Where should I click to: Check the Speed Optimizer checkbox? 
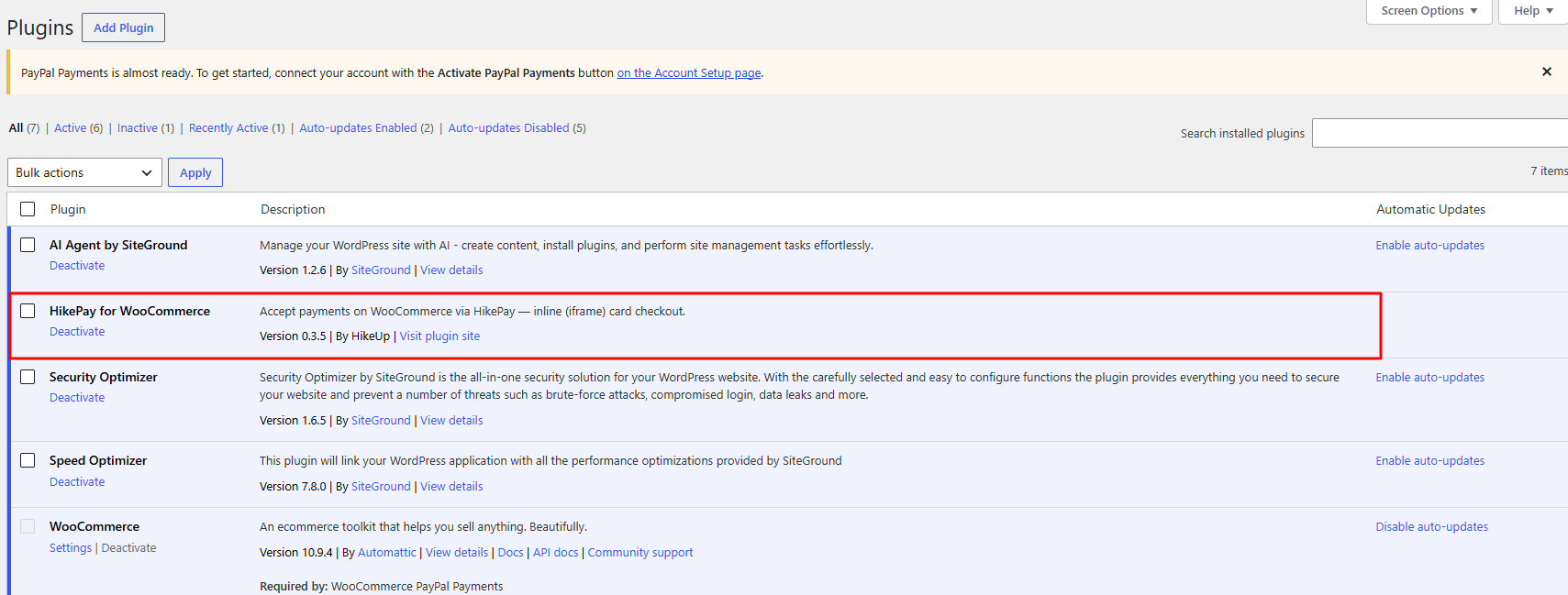pyautogui.click(x=28, y=460)
